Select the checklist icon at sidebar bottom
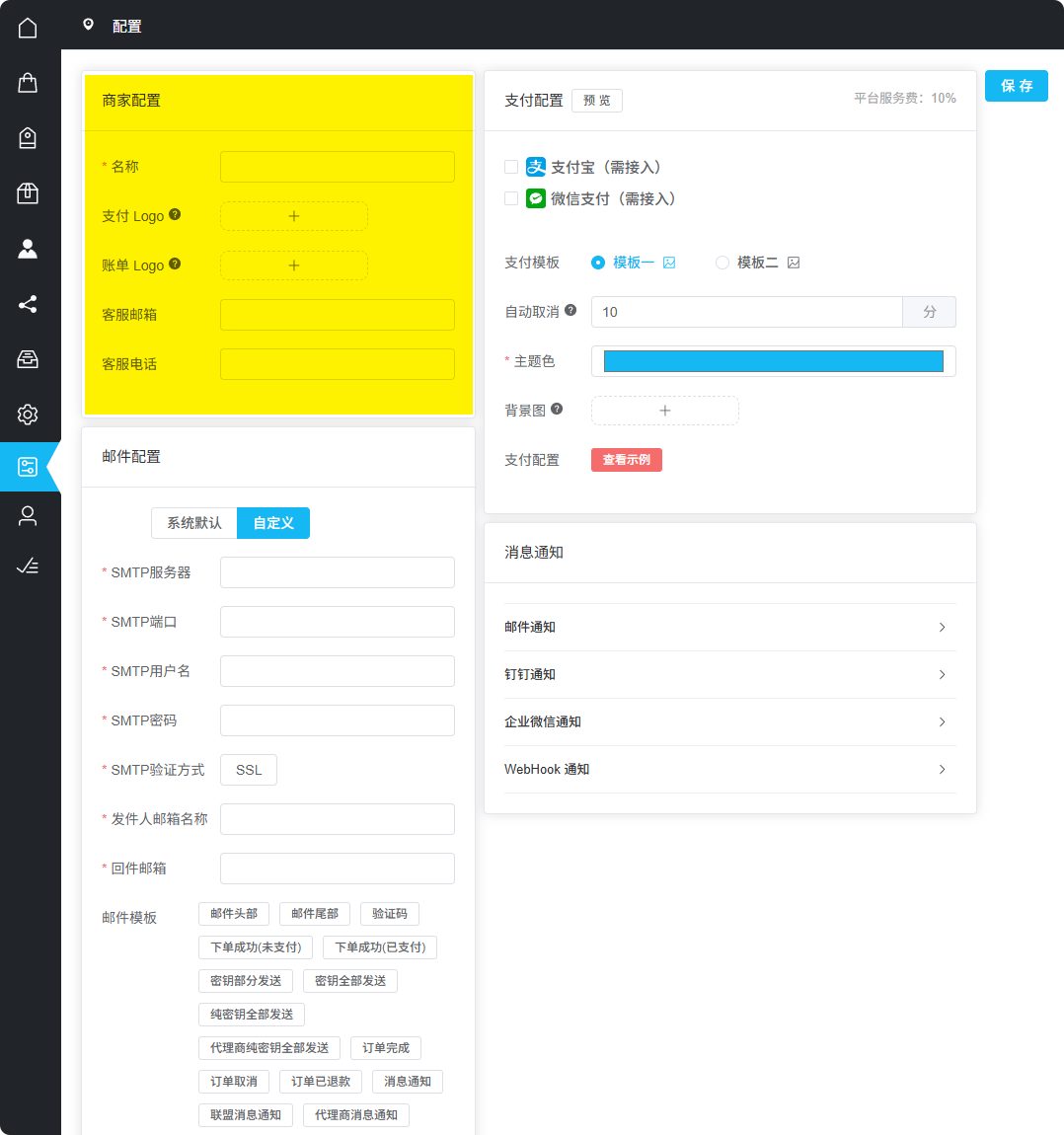Image resolution: width=1064 pixels, height=1135 pixels. point(28,566)
